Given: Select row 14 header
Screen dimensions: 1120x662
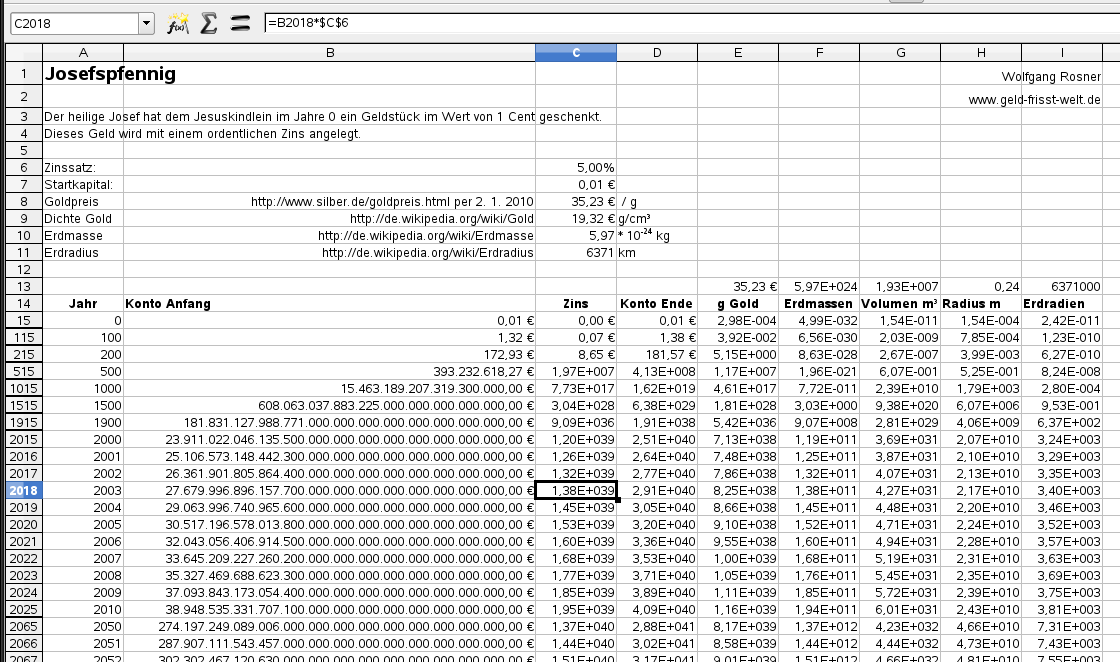Looking at the screenshot, I should (23, 303).
